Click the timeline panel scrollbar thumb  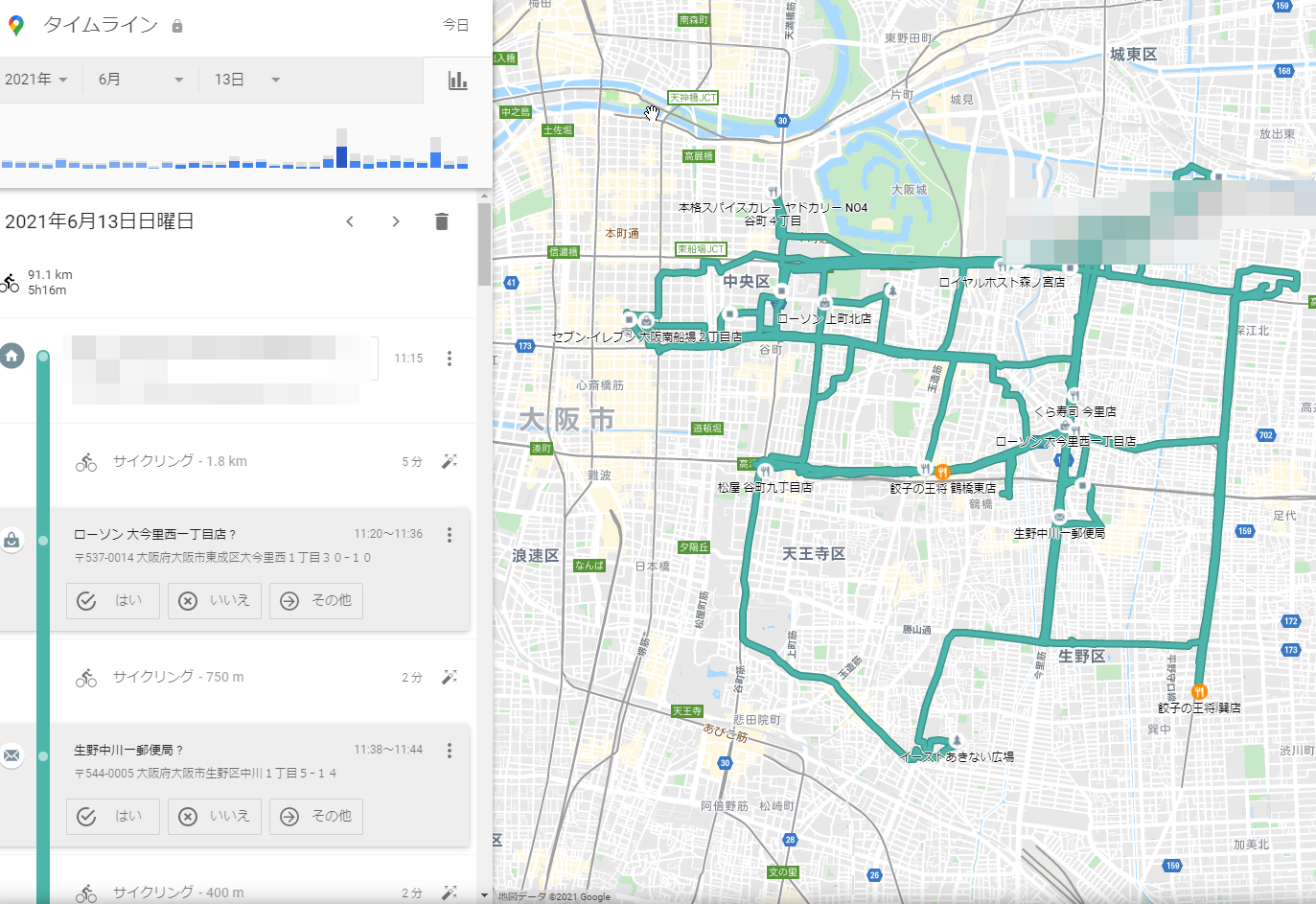click(x=484, y=244)
